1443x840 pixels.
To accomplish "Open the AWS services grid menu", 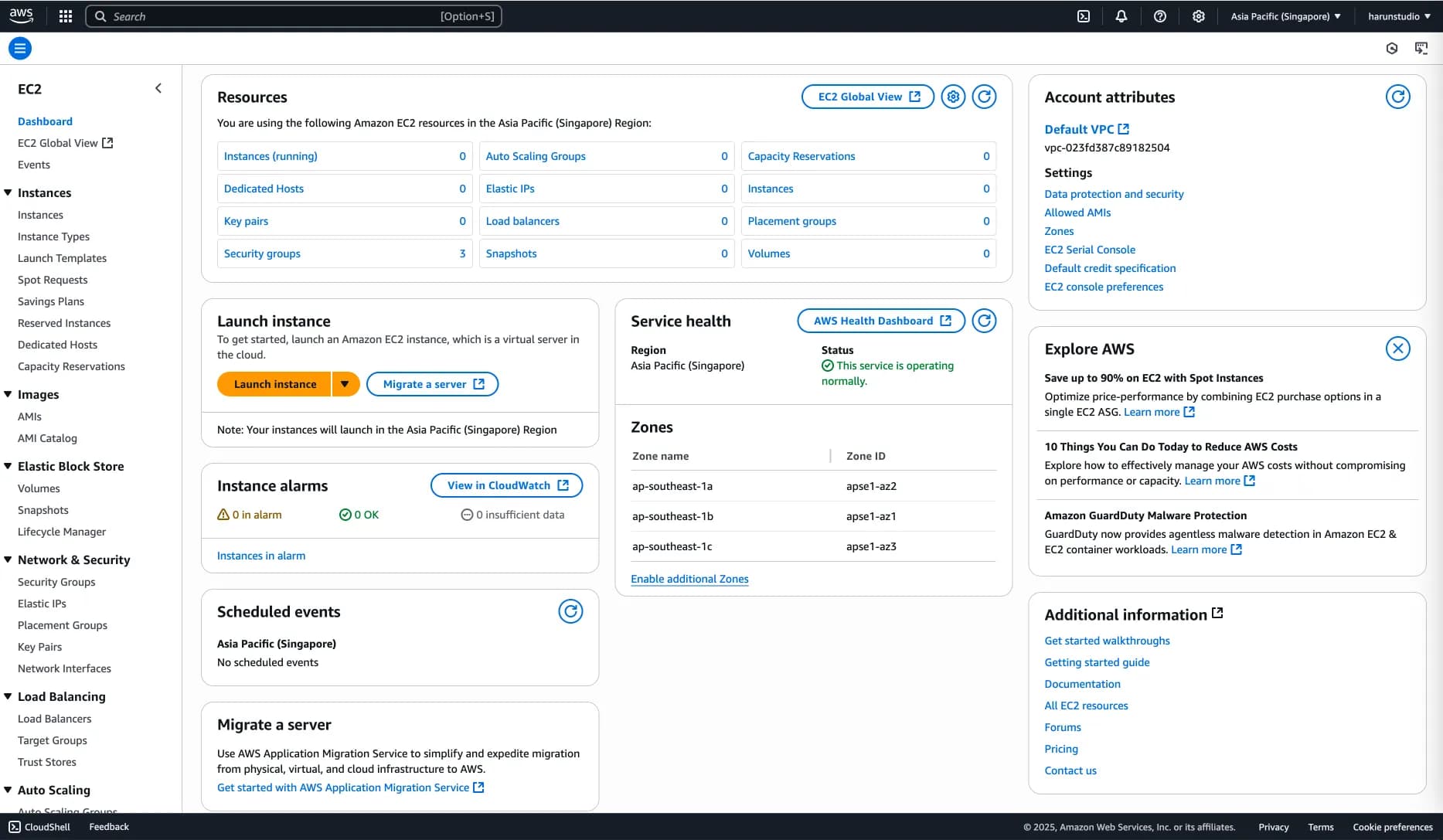I will pos(66,16).
